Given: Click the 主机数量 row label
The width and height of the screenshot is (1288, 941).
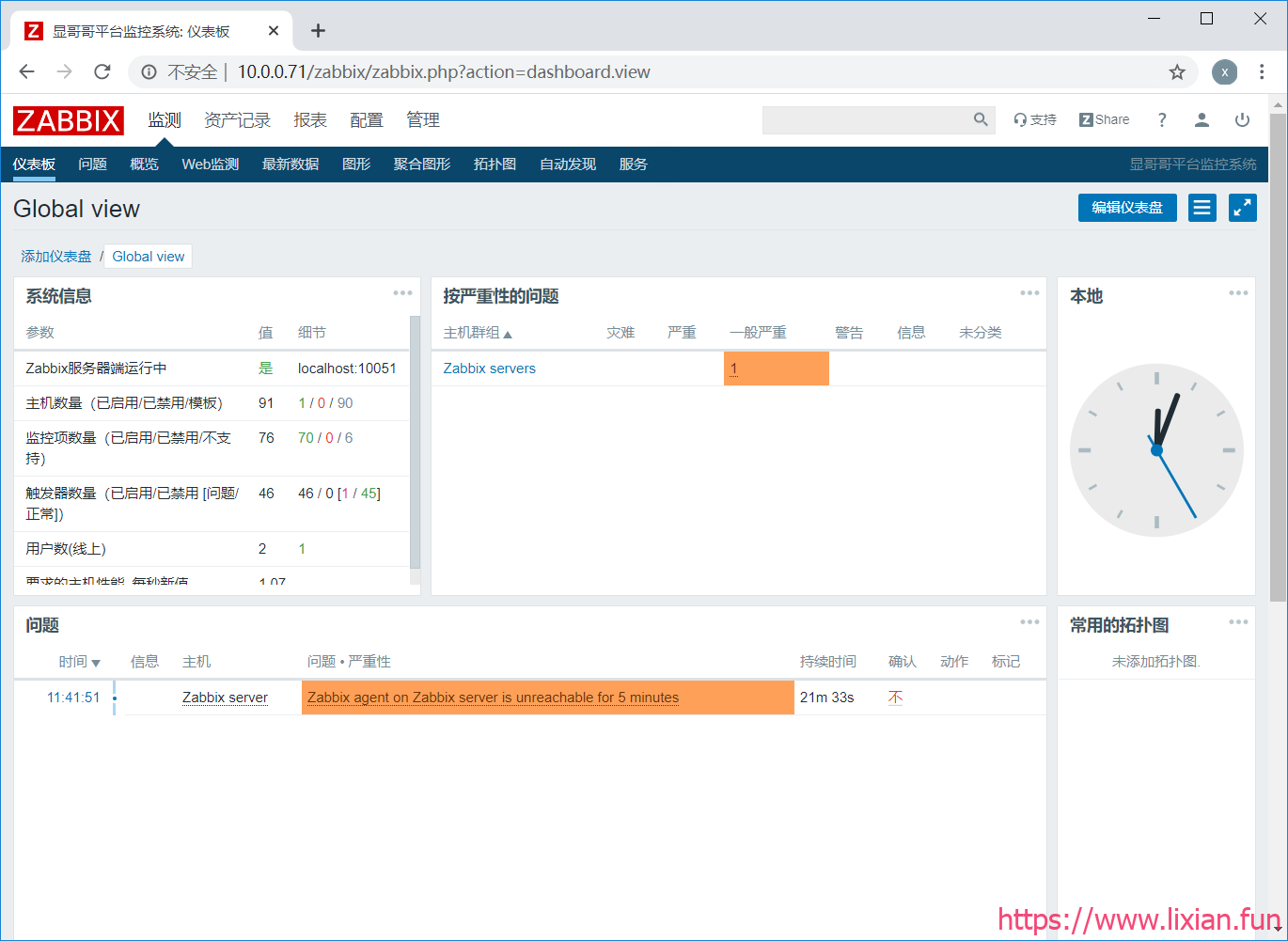Looking at the screenshot, I should [124, 403].
